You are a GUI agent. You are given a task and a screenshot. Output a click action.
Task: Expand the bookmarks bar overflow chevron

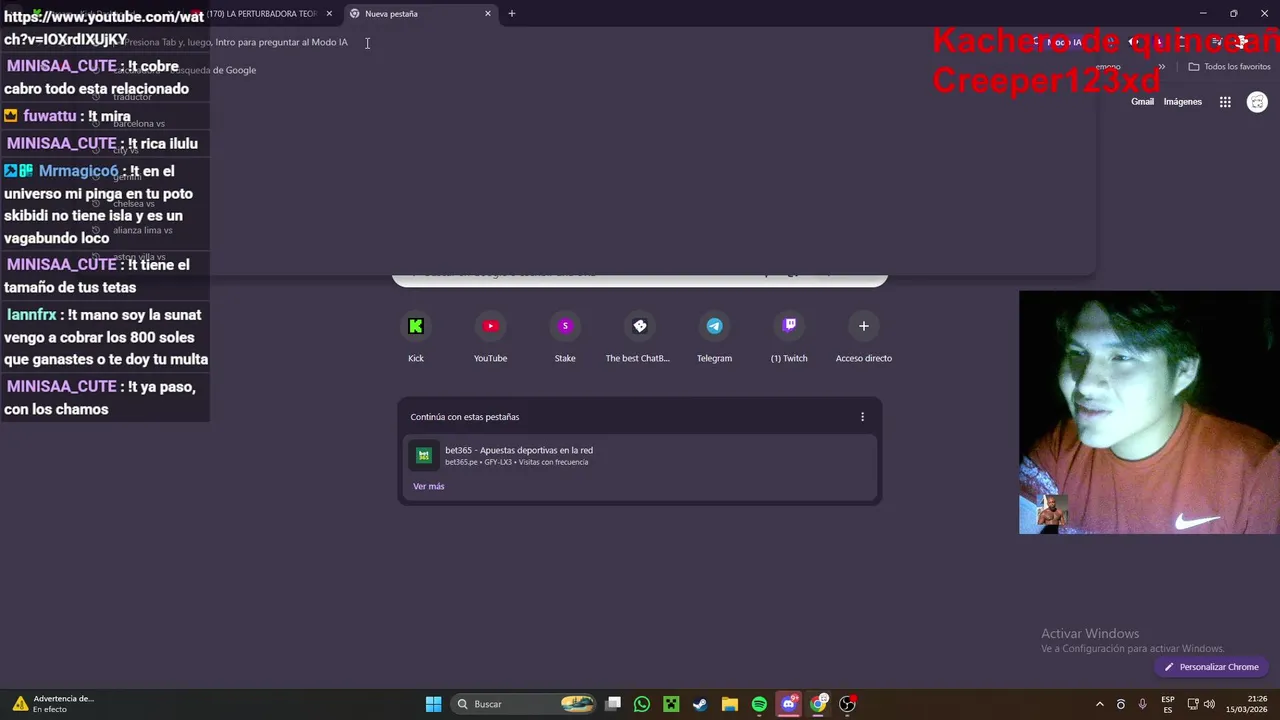click(1162, 66)
